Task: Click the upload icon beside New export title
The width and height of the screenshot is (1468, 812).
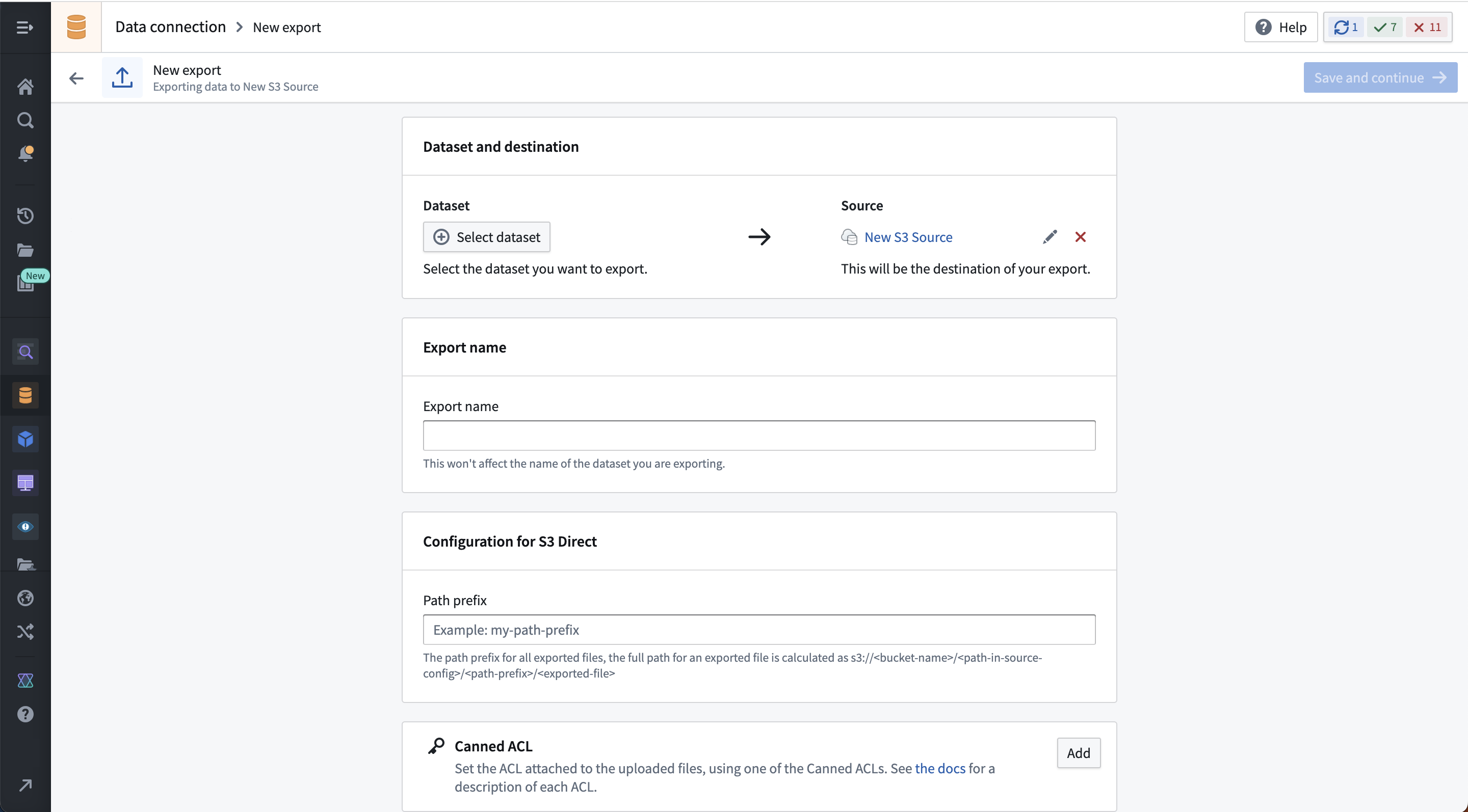Action: 122,77
